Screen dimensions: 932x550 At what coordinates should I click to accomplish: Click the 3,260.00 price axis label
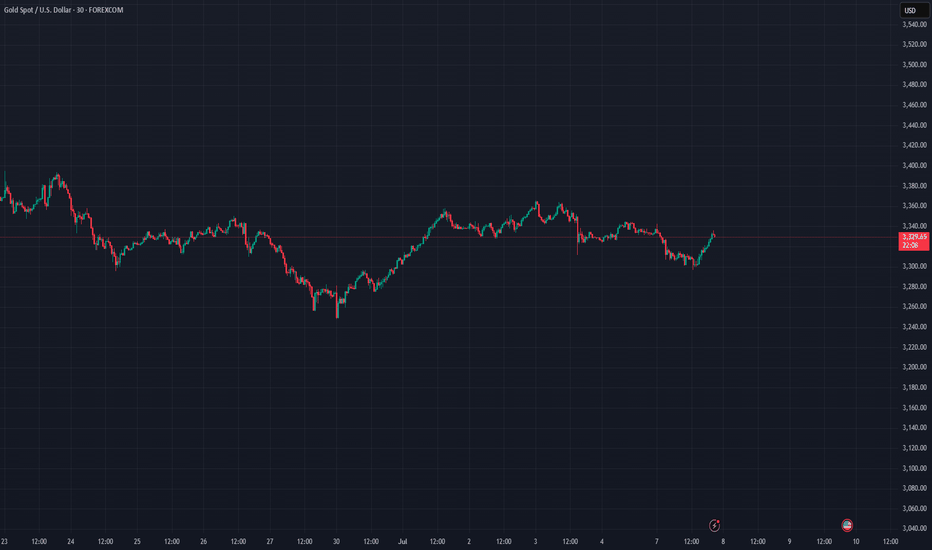pyautogui.click(x=914, y=307)
